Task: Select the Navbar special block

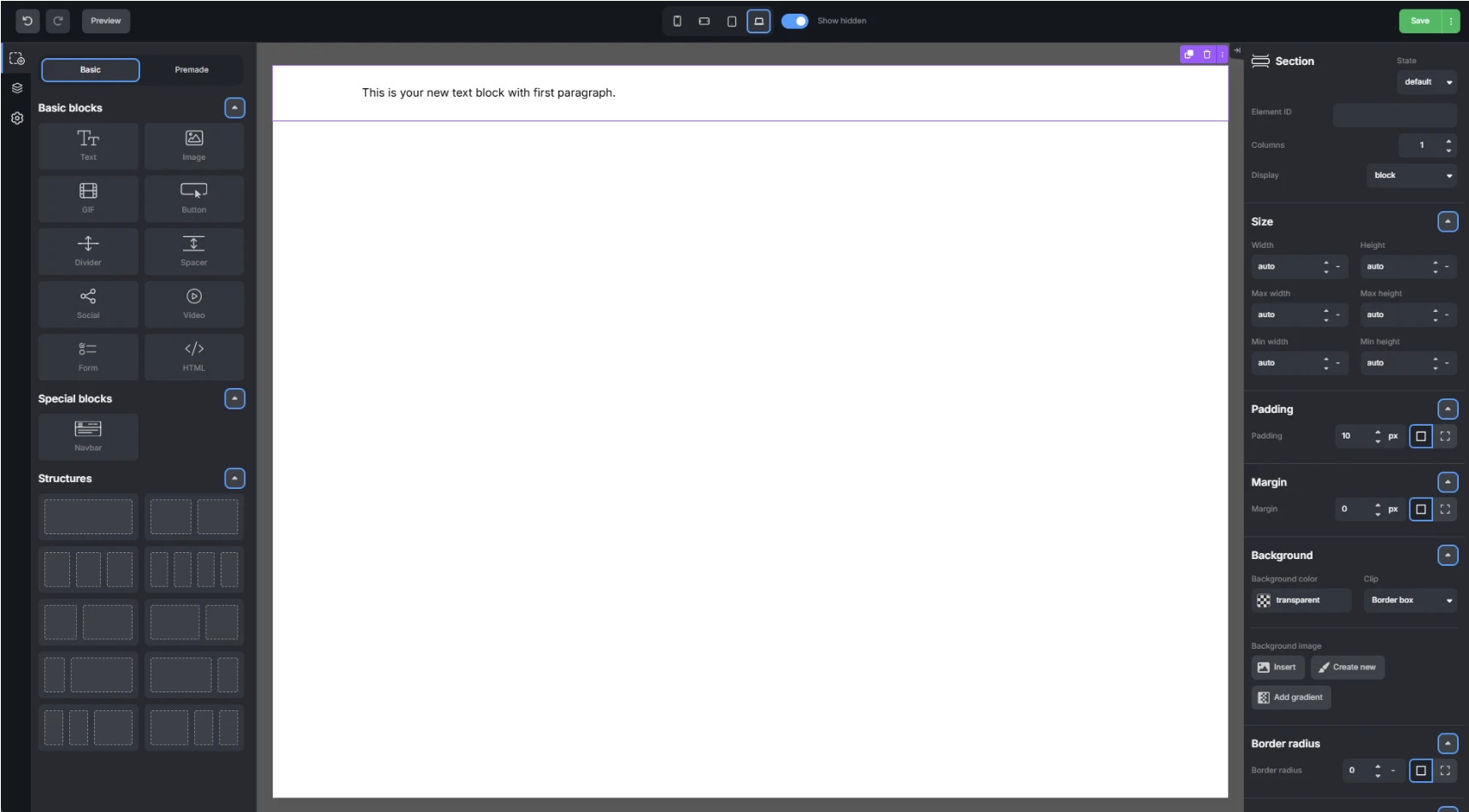Action: coord(88,436)
